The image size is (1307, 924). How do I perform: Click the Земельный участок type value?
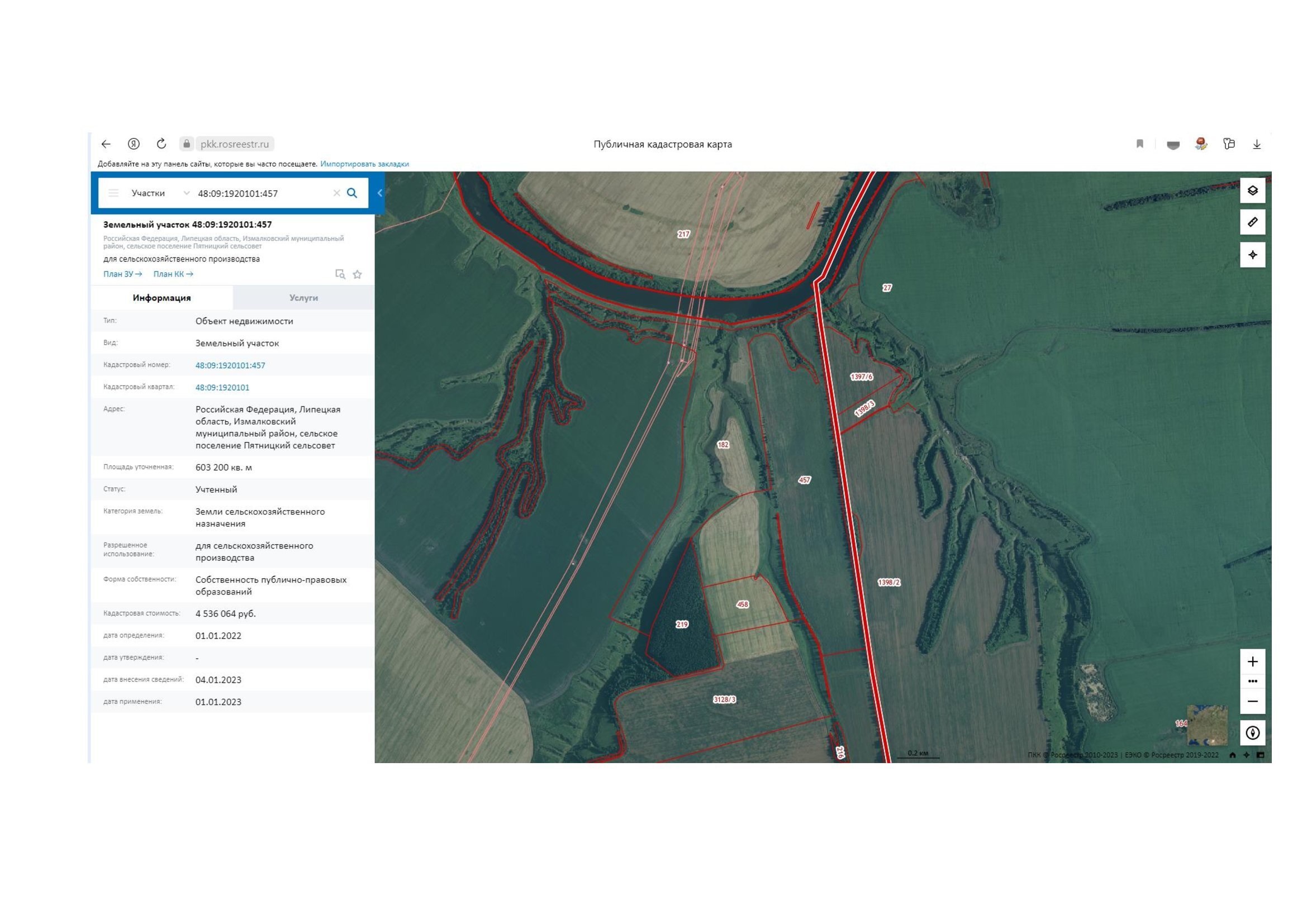(x=237, y=343)
